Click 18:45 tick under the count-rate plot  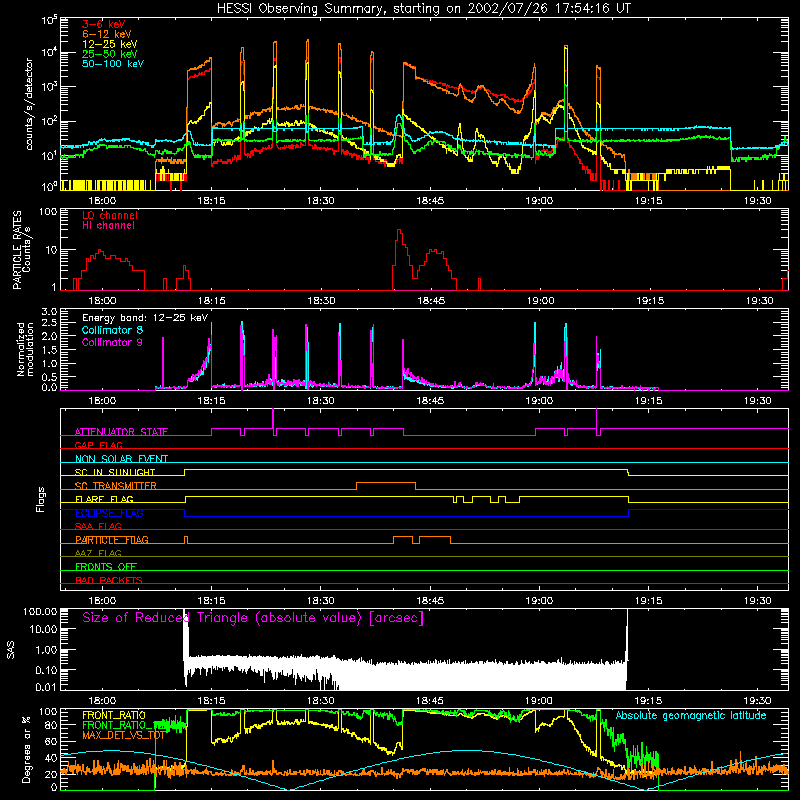[x=430, y=201]
